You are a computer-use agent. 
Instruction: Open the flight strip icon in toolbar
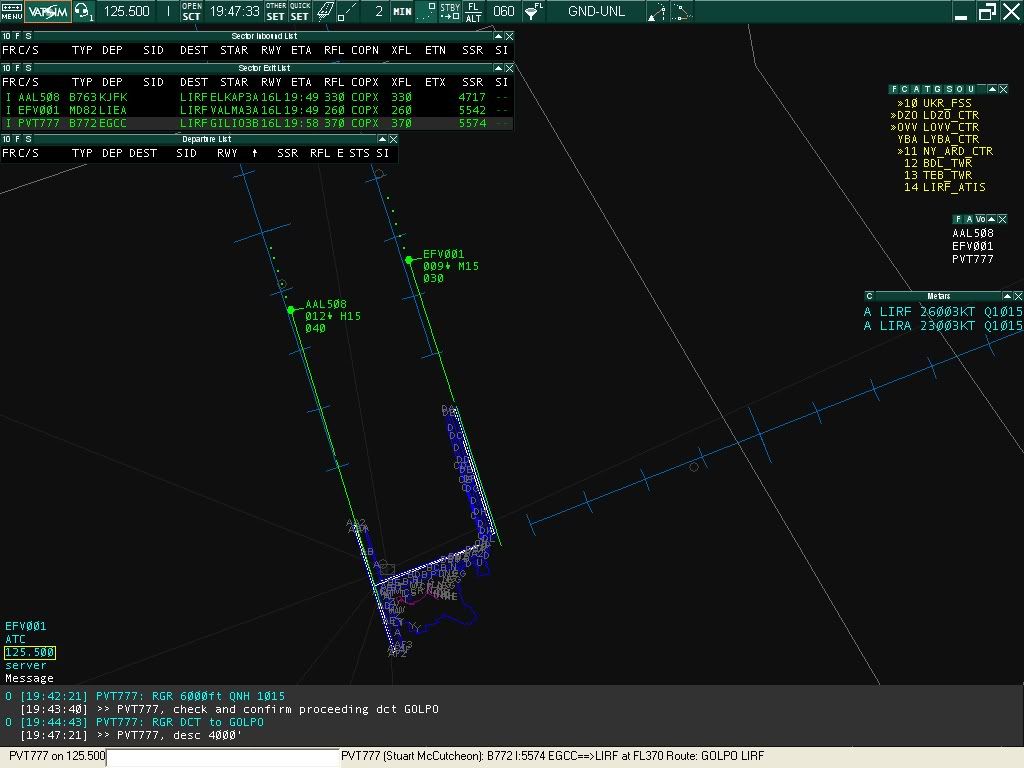pos(325,11)
